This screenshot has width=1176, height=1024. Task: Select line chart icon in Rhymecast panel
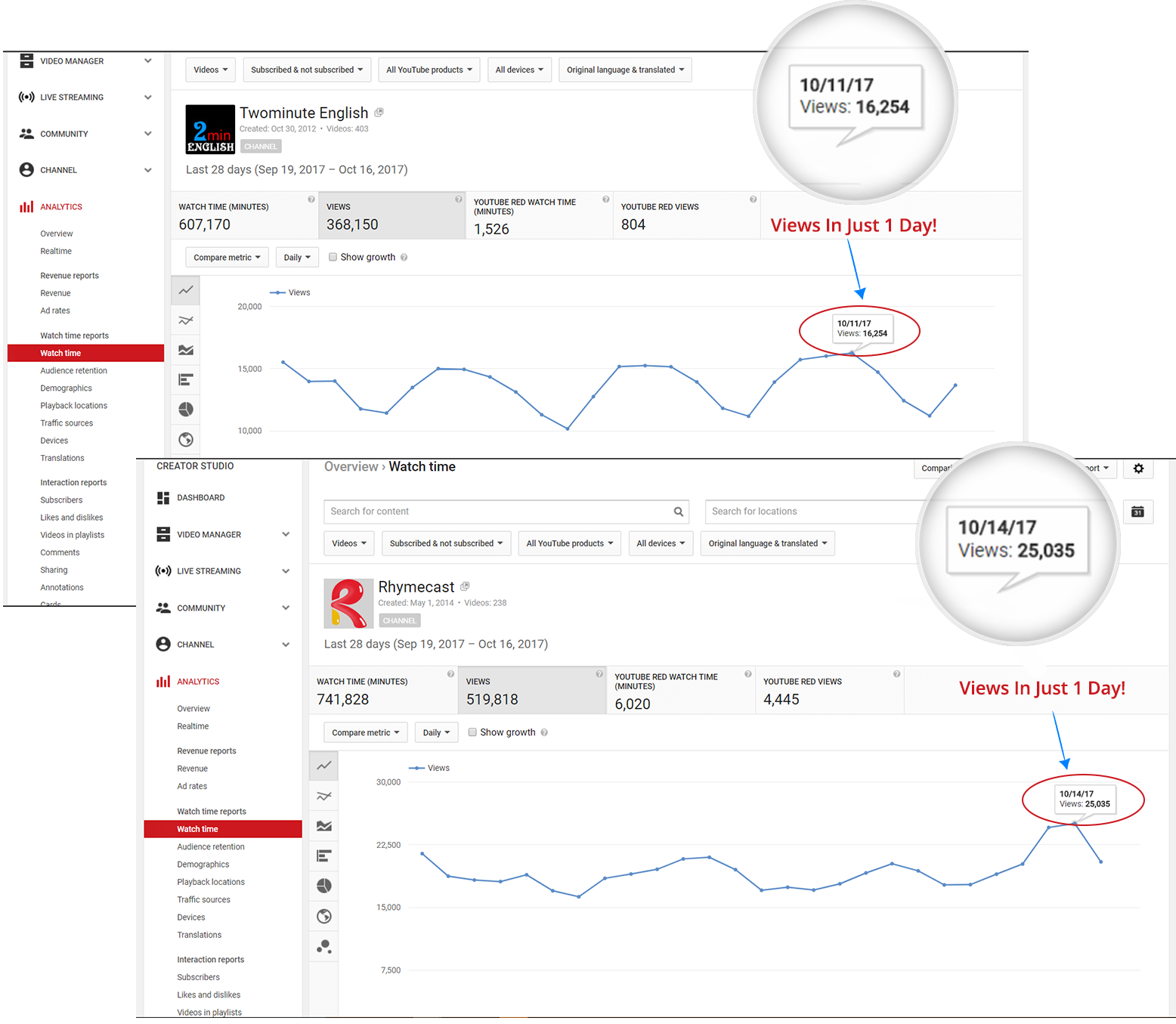[x=324, y=766]
